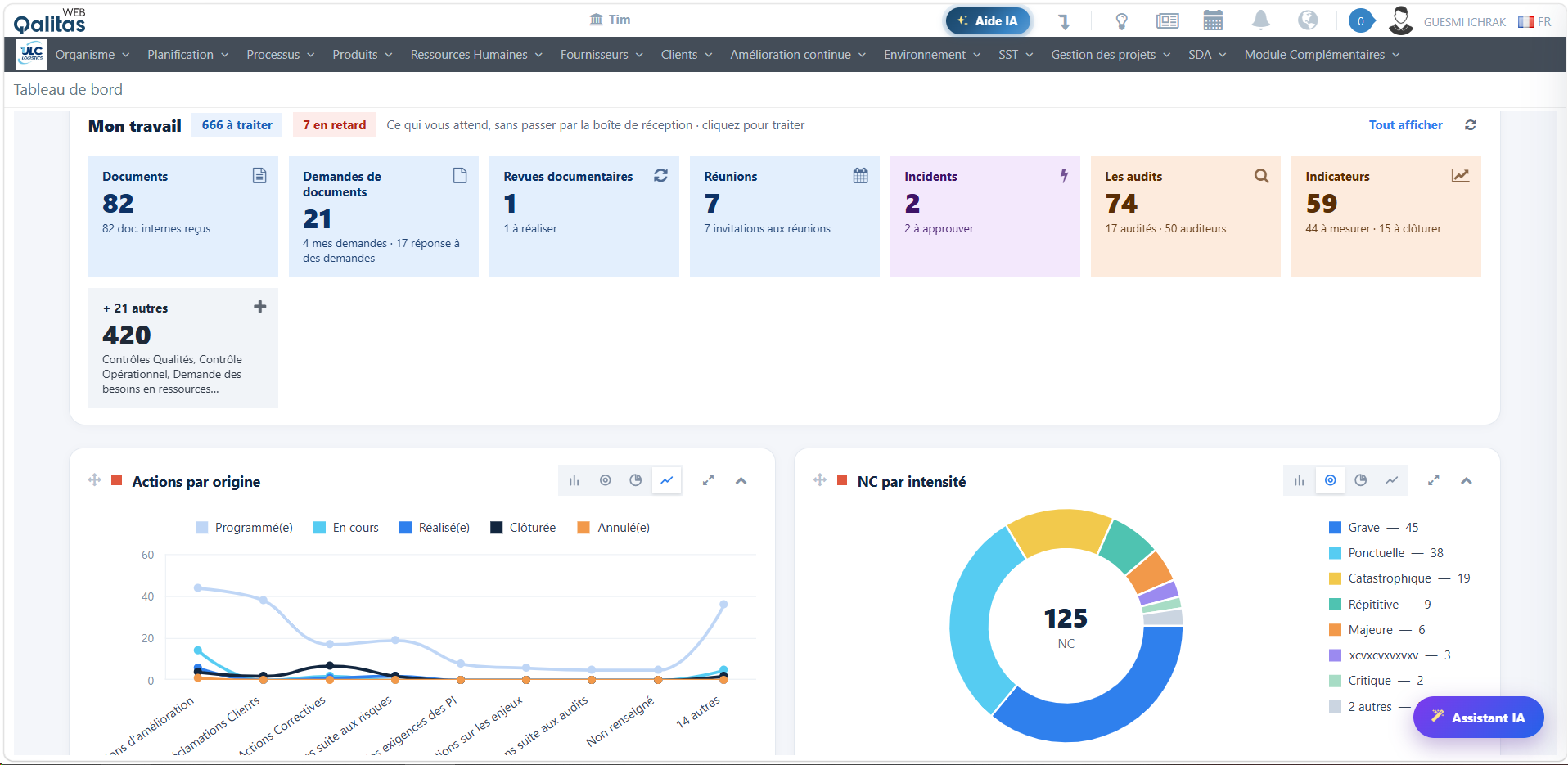Expand the Module Complémentaires menu

[1322, 55]
